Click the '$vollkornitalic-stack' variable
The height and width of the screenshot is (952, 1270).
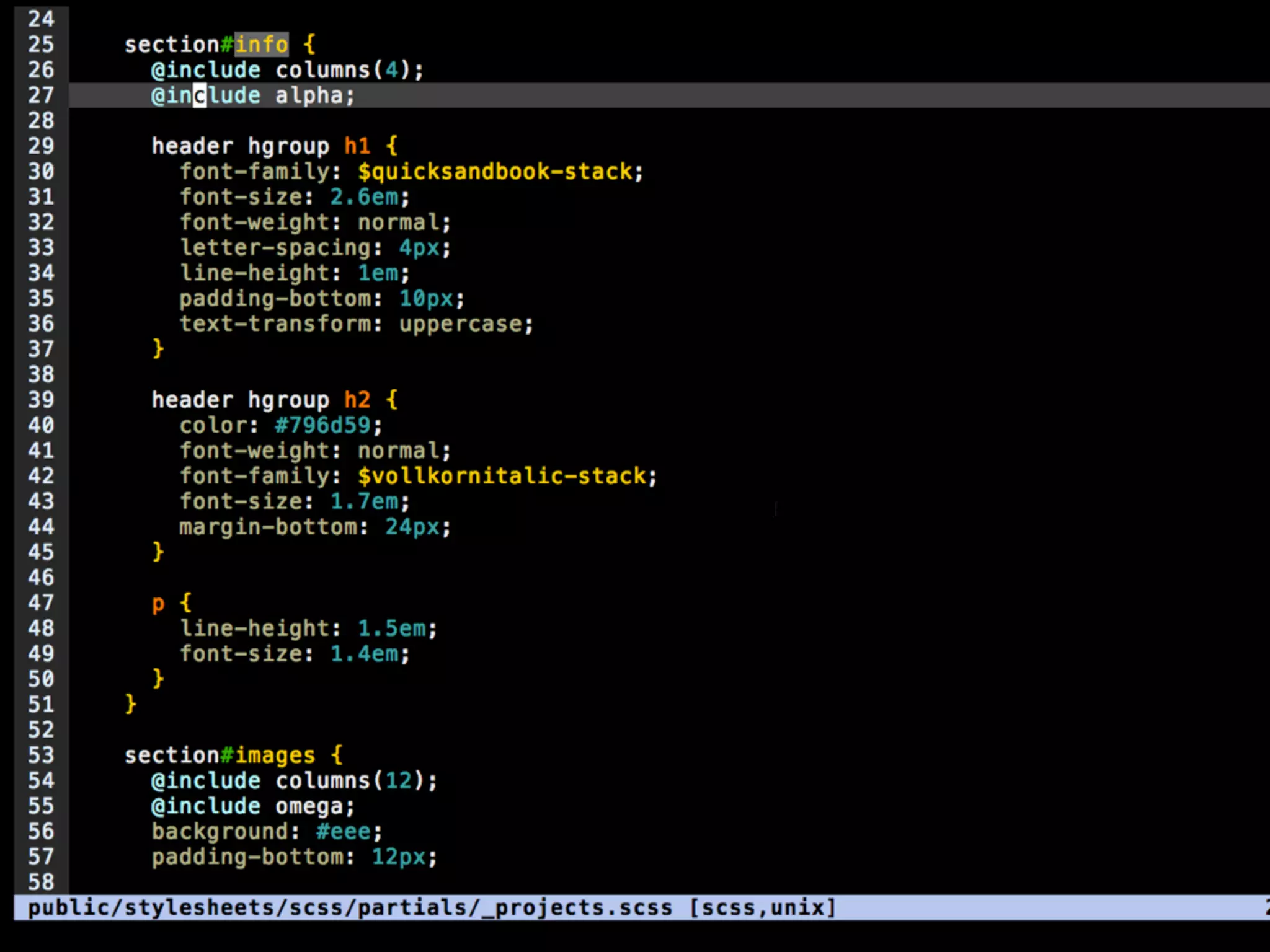pyautogui.click(x=502, y=476)
